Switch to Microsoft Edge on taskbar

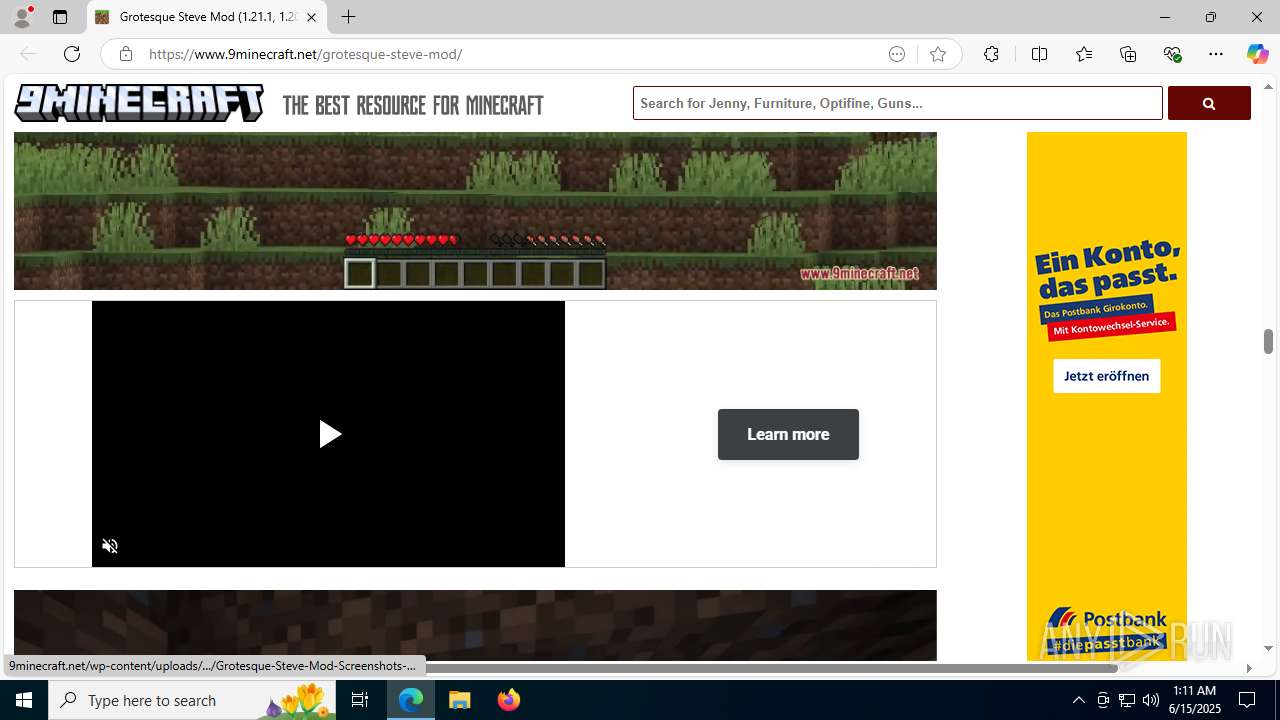411,700
